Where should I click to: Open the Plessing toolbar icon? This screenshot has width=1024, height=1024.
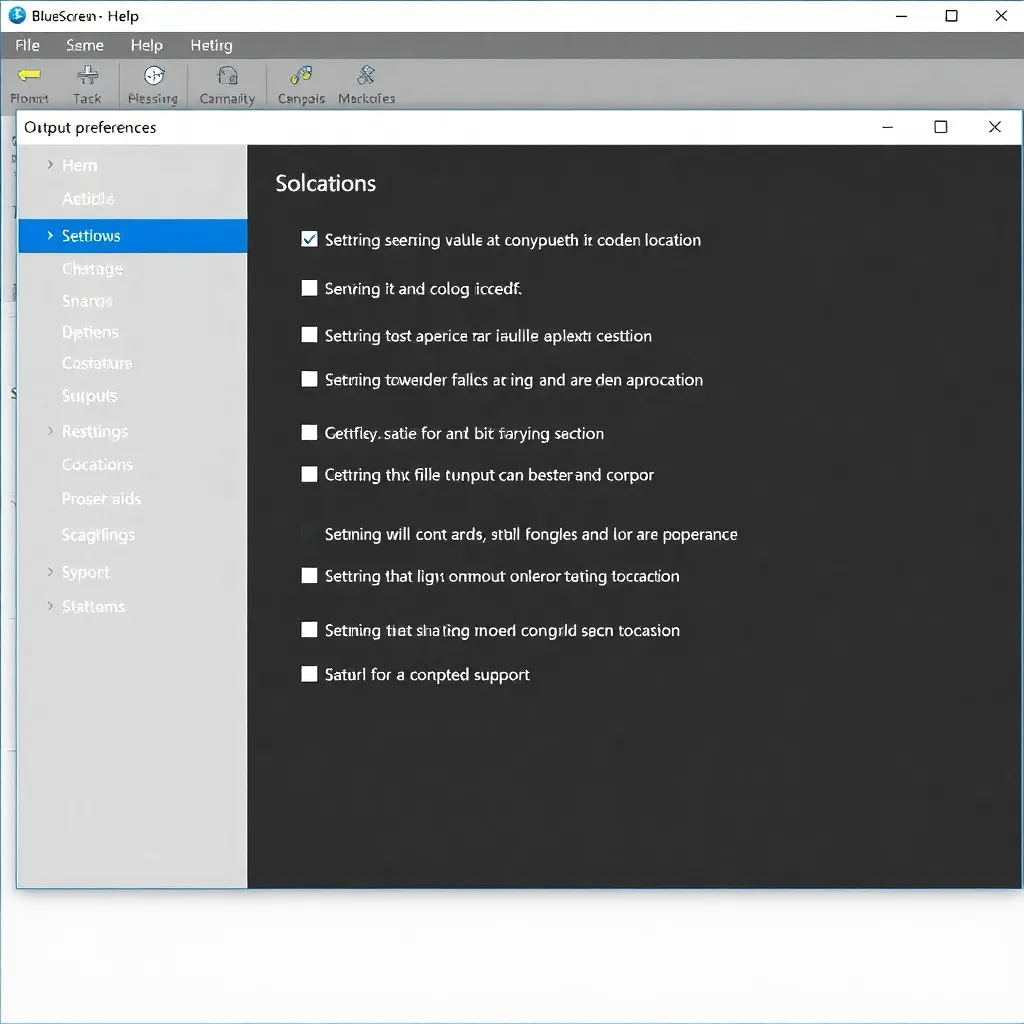pyautogui.click(x=153, y=76)
